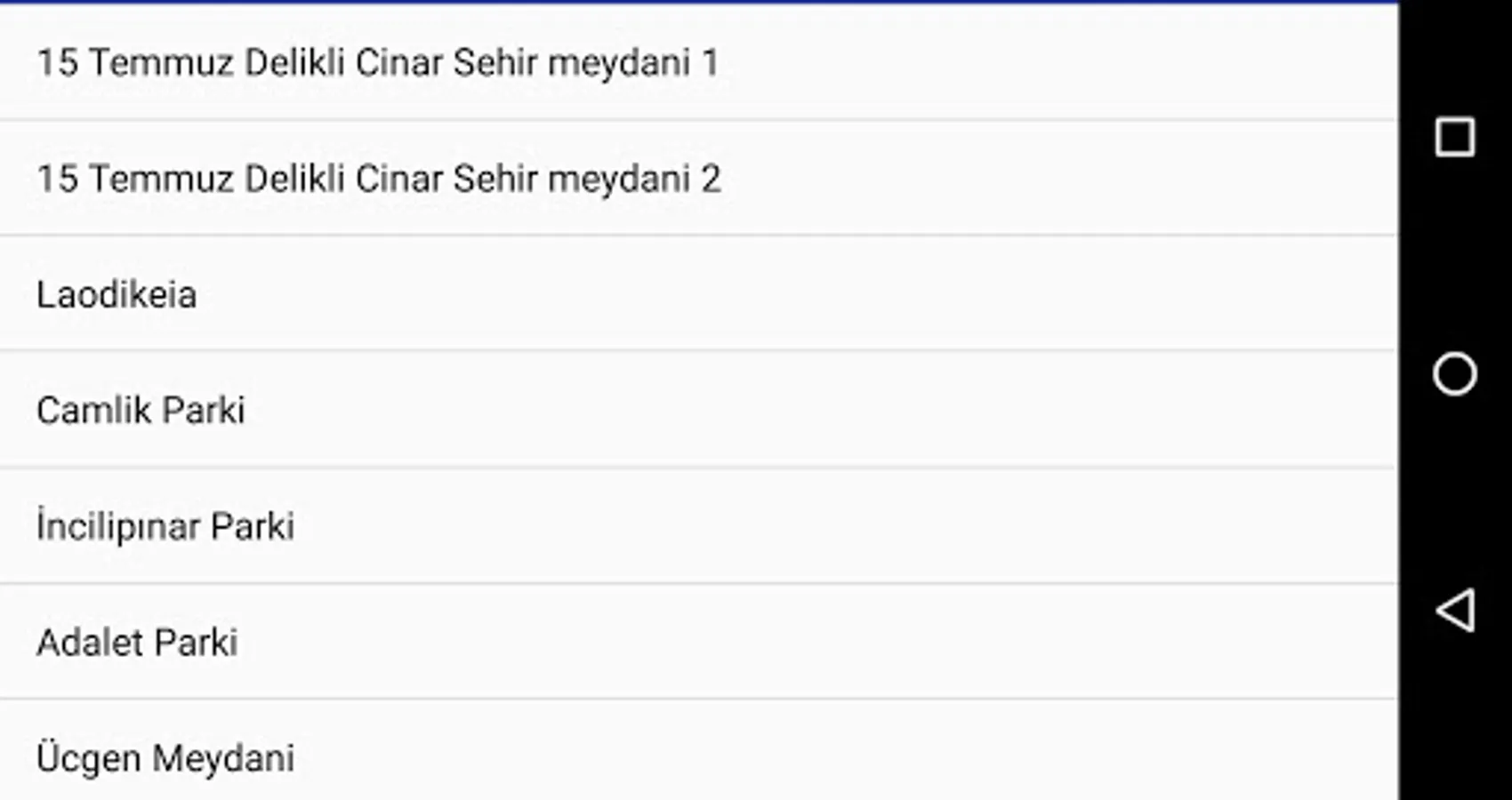Screen dimensions: 1512x800
Task: Pick the Sehir meydani 2 camera row
Action: 699,178
